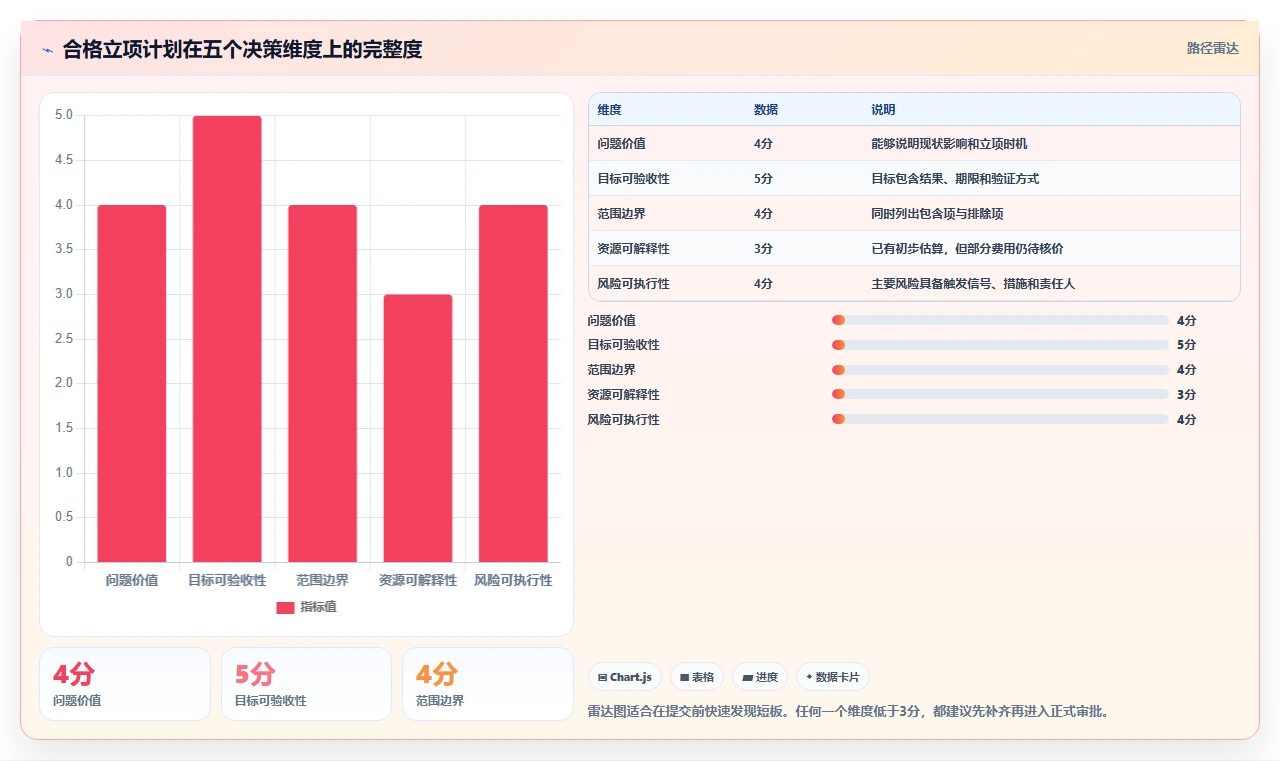This screenshot has width=1280, height=761.
Task: Open the 5分 目标可验收性 stat card
Action: click(x=306, y=684)
